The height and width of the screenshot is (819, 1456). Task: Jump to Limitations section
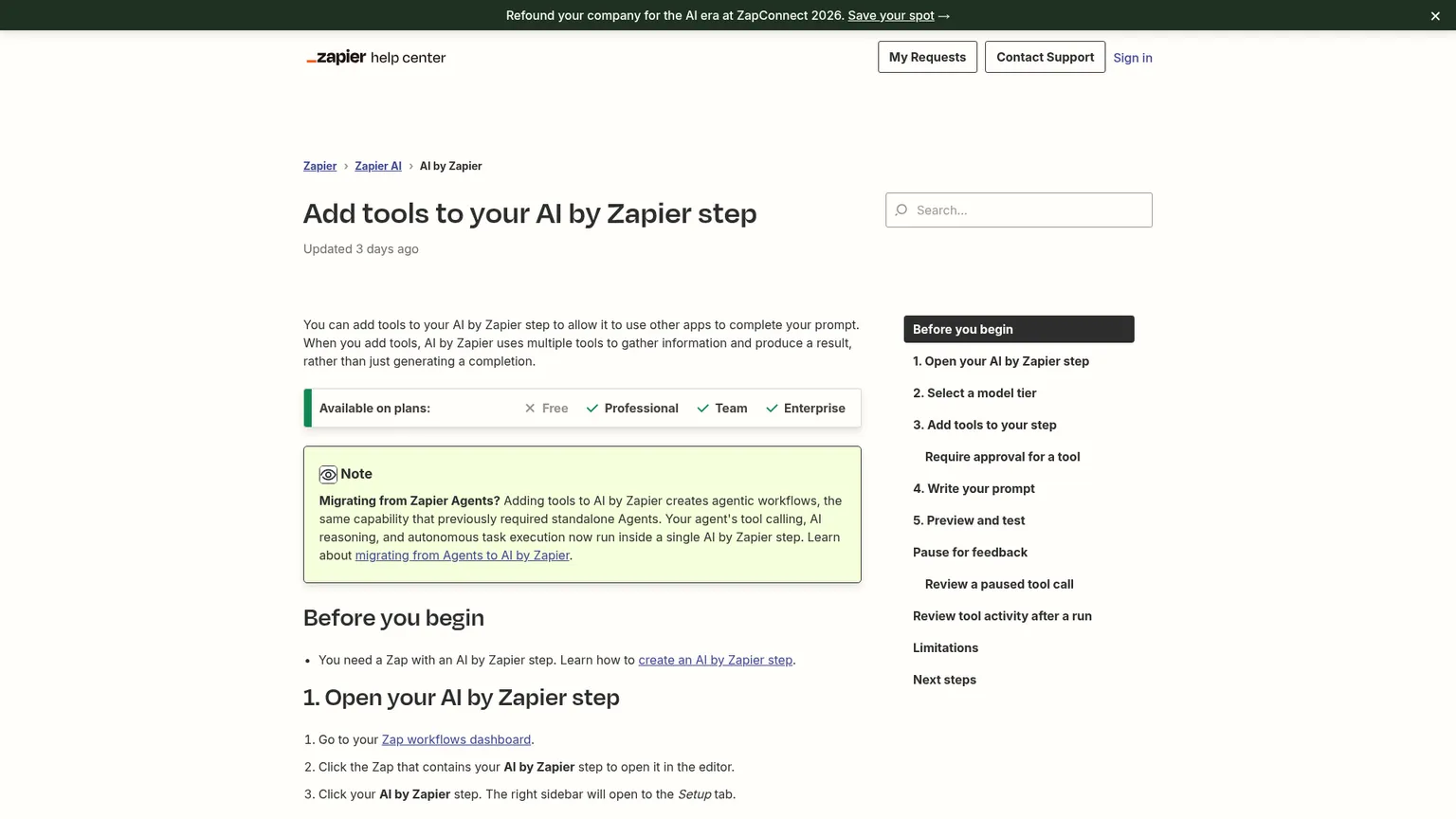[945, 647]
